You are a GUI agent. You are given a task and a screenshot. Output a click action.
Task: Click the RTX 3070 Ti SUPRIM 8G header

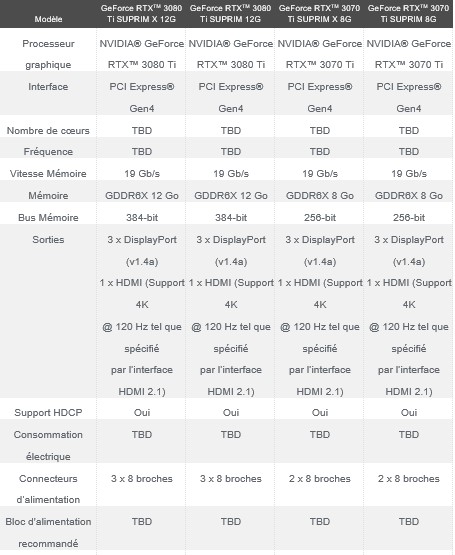click(409, 13)
